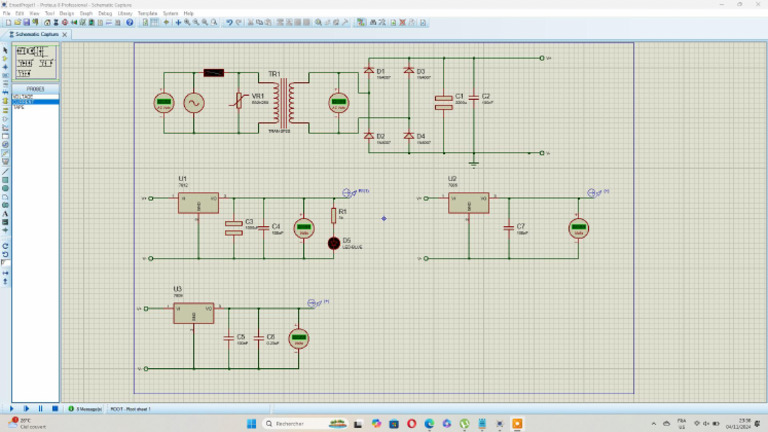Click the New Project toolbar icon
This screenshot has width=768, height=432.
pyautogui.click(x=8, y=23)
